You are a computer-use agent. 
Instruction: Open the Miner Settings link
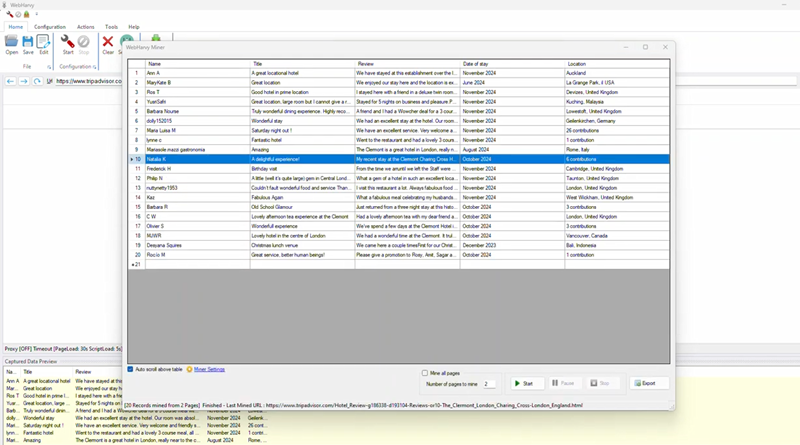coord(209,369)
